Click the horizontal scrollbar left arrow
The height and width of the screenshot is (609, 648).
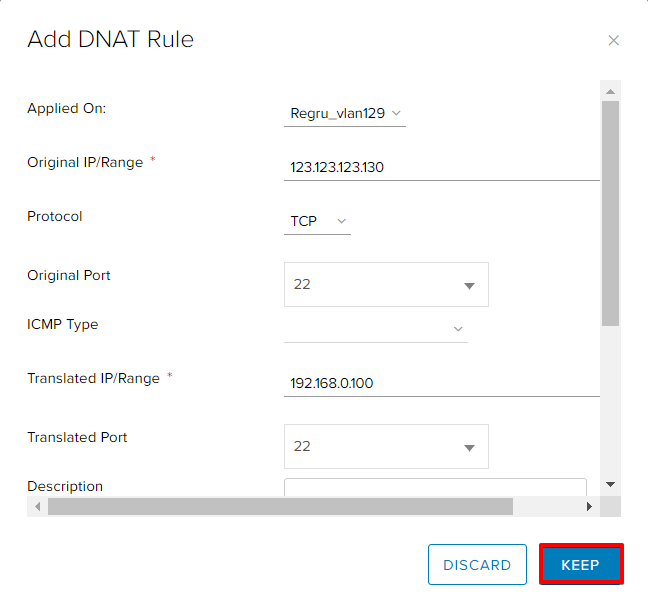38,507
